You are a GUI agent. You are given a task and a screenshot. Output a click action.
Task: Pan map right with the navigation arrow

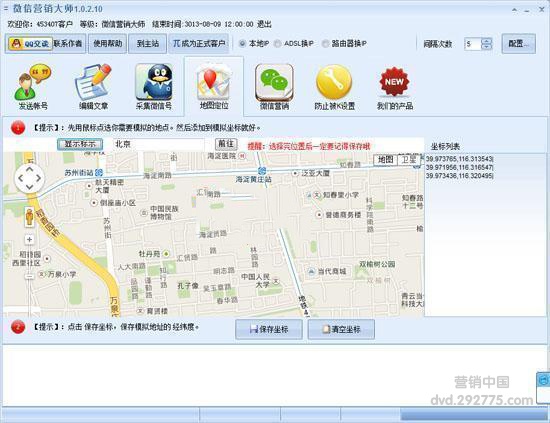click(x=39, y=178)
